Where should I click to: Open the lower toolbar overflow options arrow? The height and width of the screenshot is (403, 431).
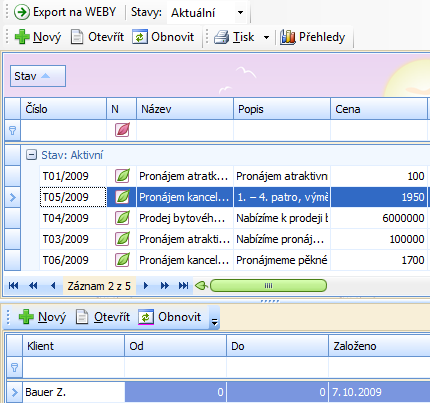click(214, 322)
